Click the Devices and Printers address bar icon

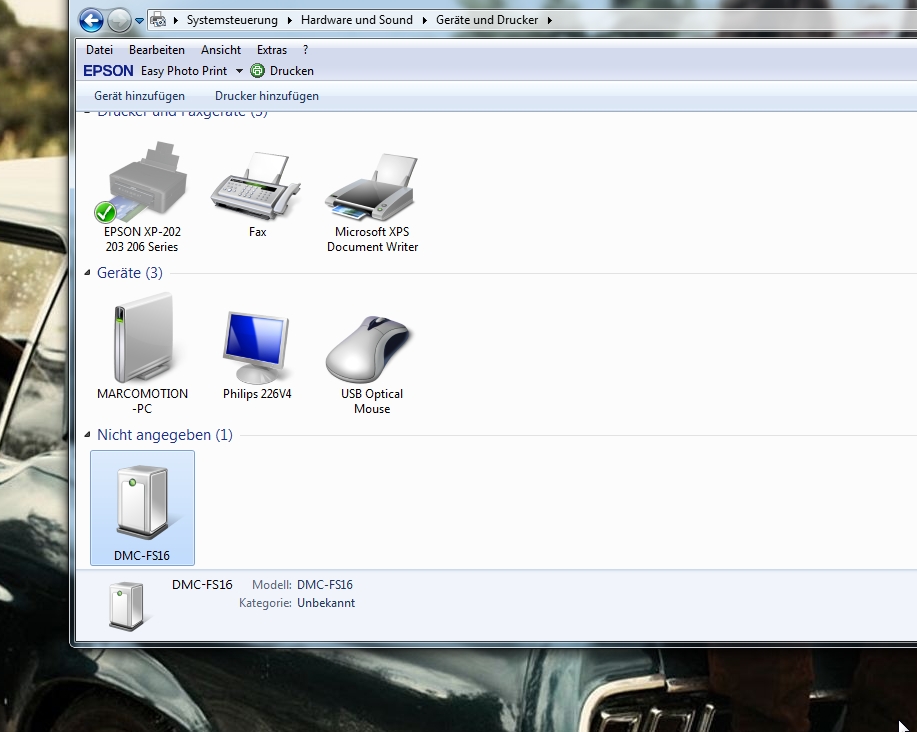pos(158,20)
